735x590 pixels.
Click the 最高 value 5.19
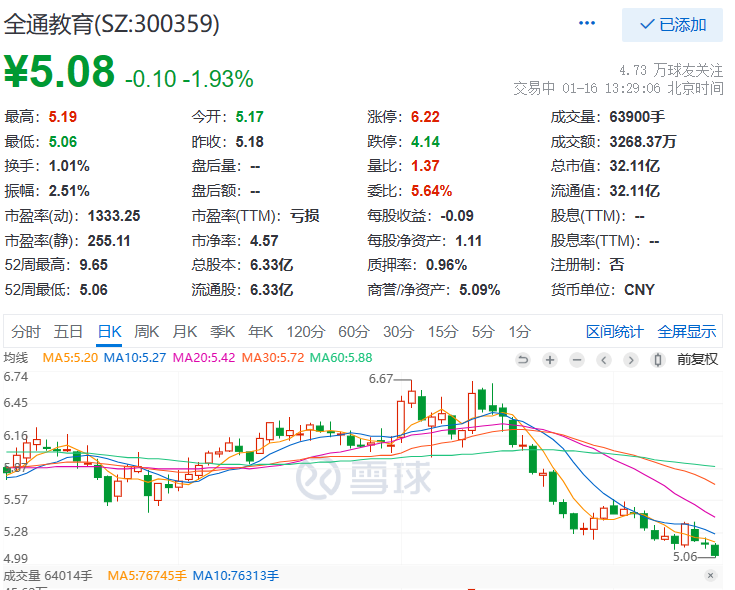click(x=63, y=117)
